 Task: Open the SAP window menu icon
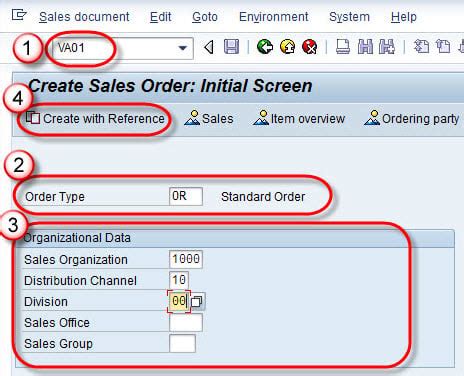coord(19,15)
